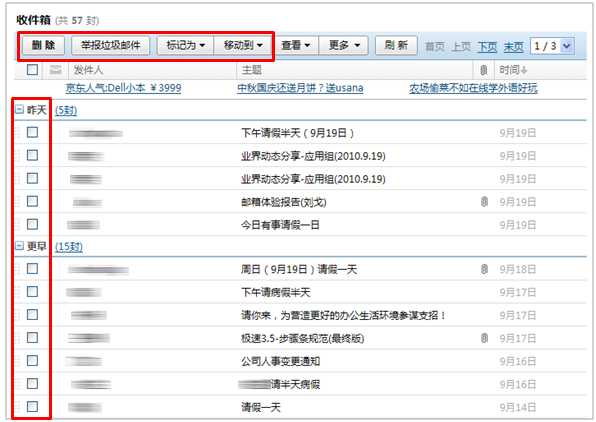Click the envelope read-status column icon
596x422 pixels.
pos(56,70)
